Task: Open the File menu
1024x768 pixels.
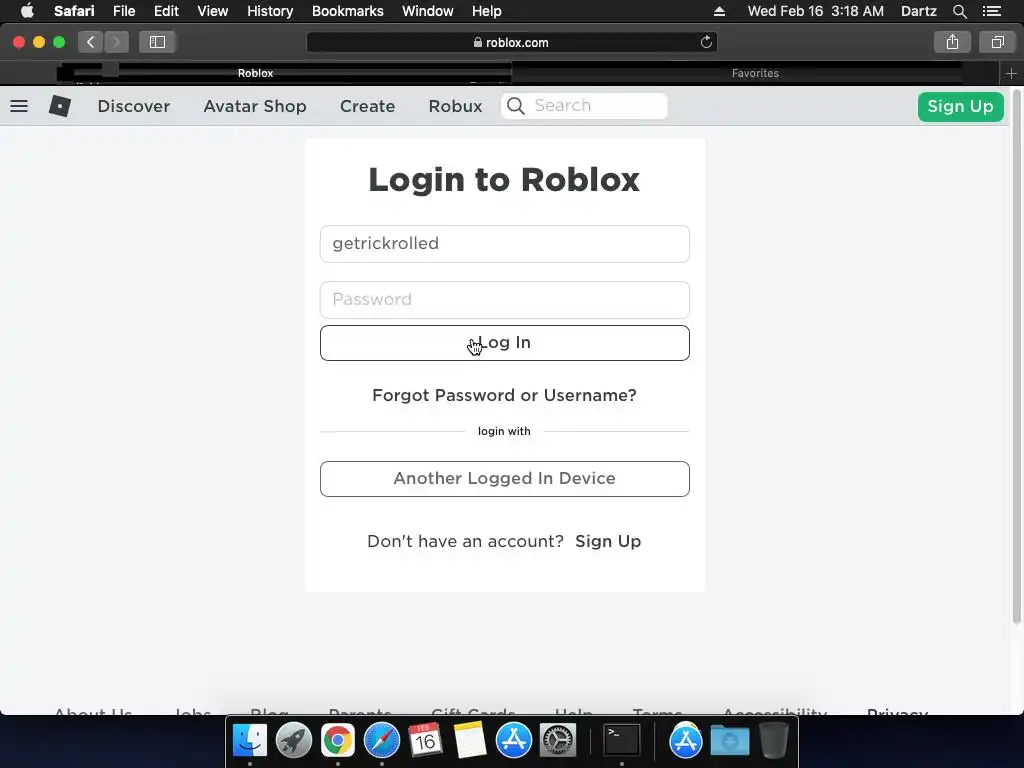Action: tap(123, 11)
